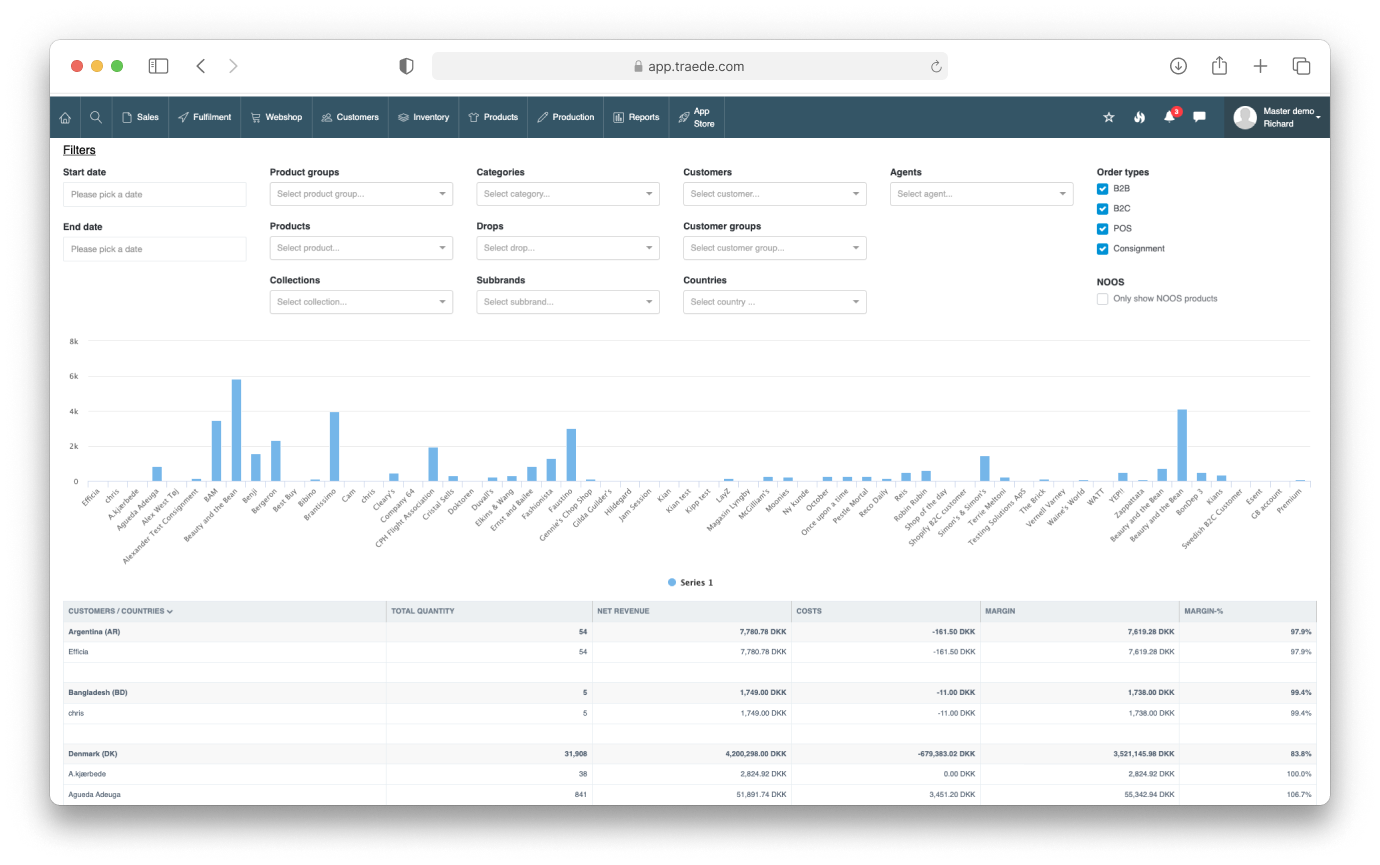Image resolution: width=1380 pixels, height=865 pixels.
Task: Select Bangladesh (BD) table row
Action: tap(690, 692)
